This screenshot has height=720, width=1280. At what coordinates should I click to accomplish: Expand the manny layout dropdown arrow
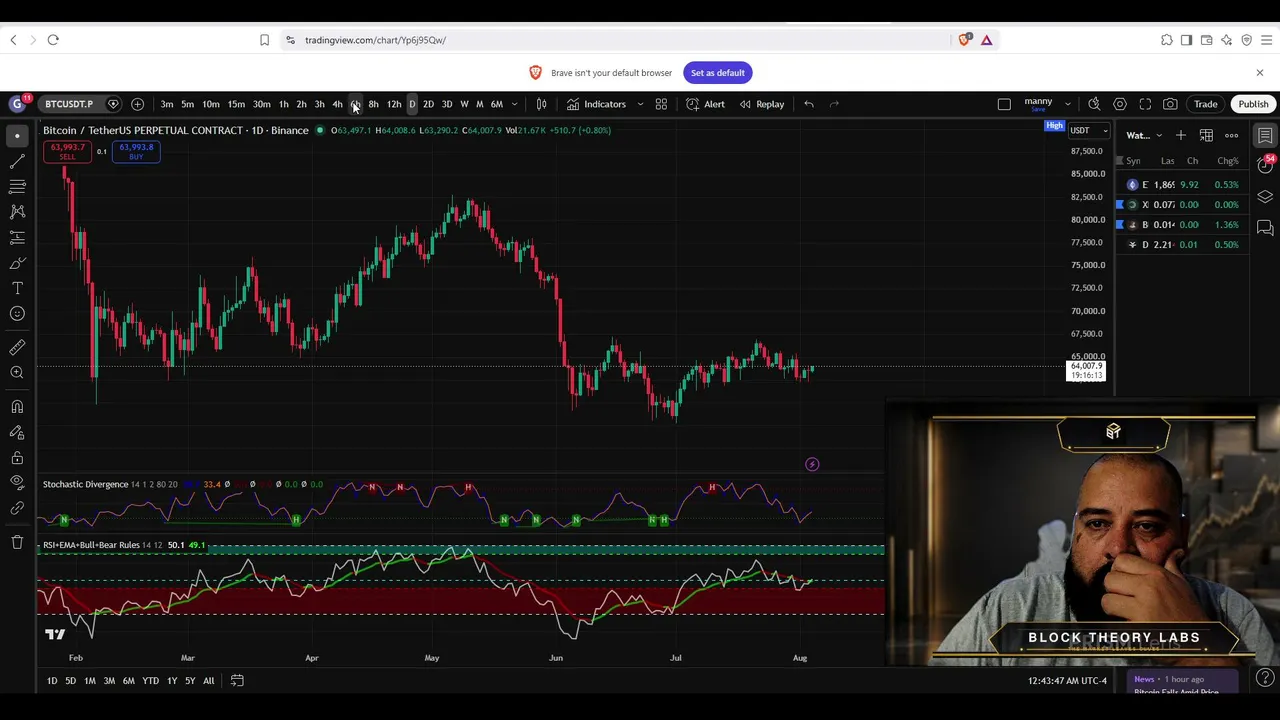pyautogui.click(x=1068, y=104)
